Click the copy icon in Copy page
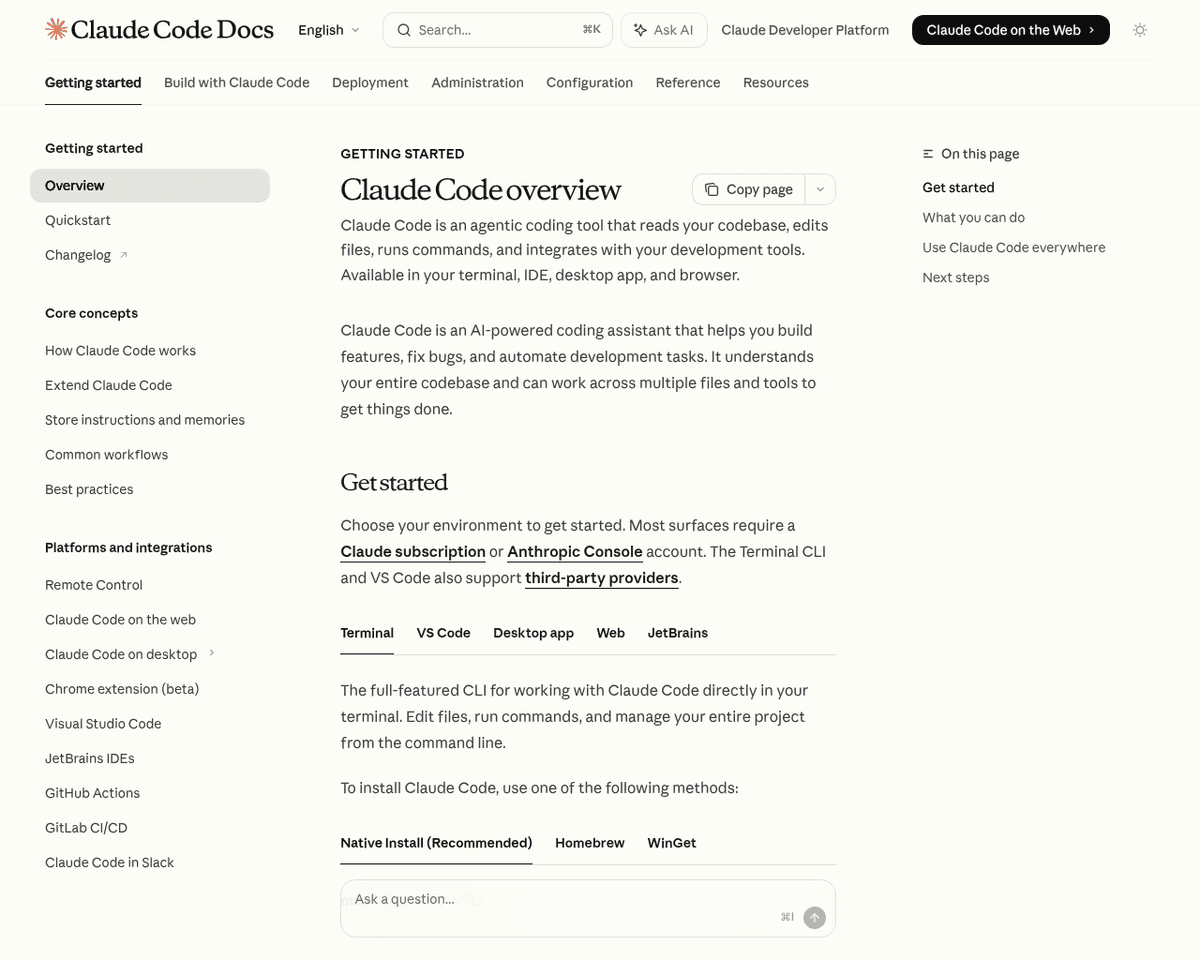The image size is (1200, 960). click(x=711, y=189)
